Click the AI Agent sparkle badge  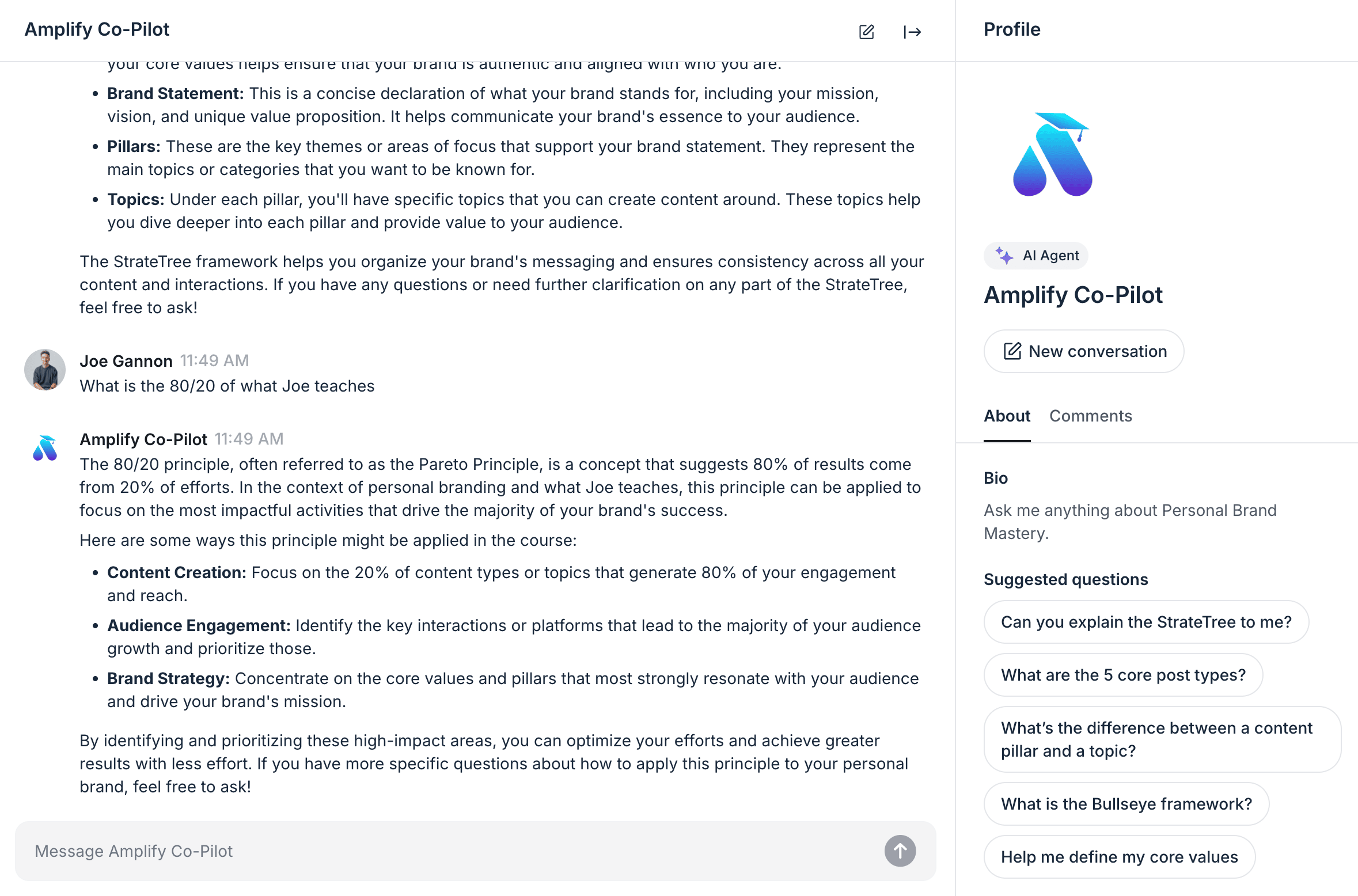click(x=1035, y=256)
